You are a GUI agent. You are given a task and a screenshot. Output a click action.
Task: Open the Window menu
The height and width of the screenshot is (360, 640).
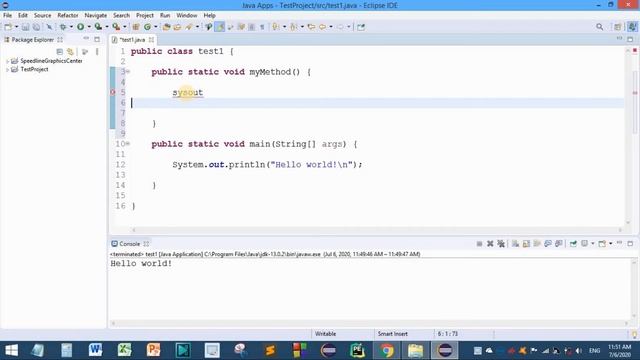(x=187, y=15)
